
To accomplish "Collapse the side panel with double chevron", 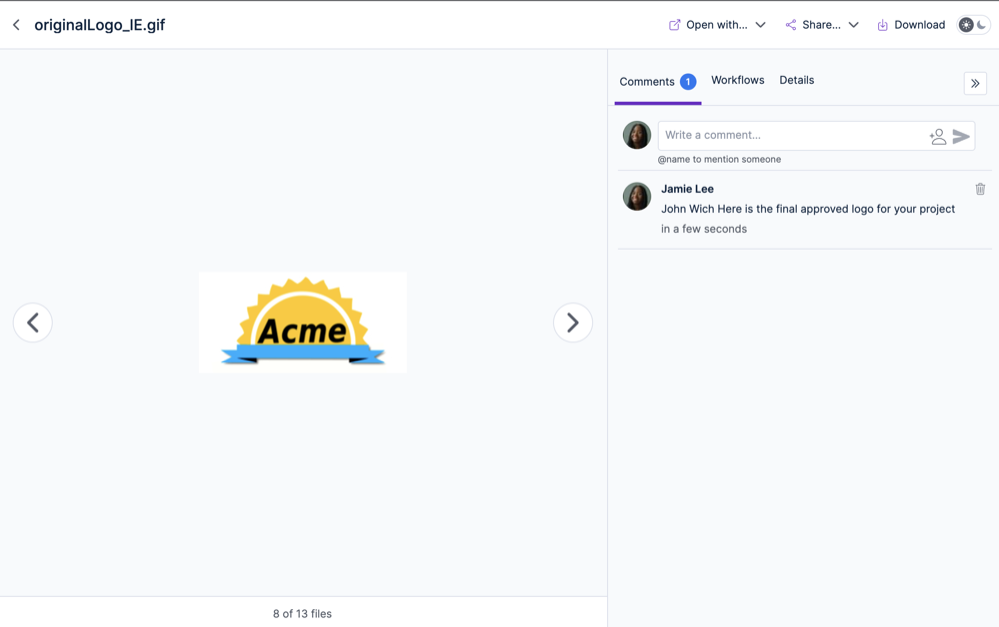I will coord(975,83).
